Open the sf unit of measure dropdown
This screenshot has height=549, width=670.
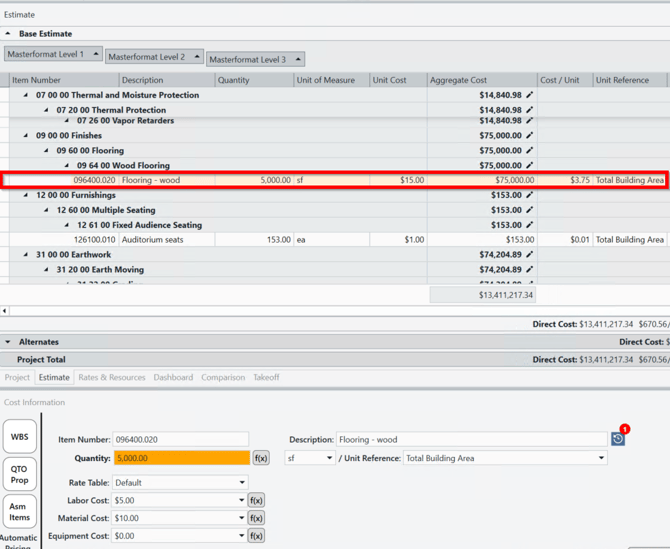pos(309,458)
